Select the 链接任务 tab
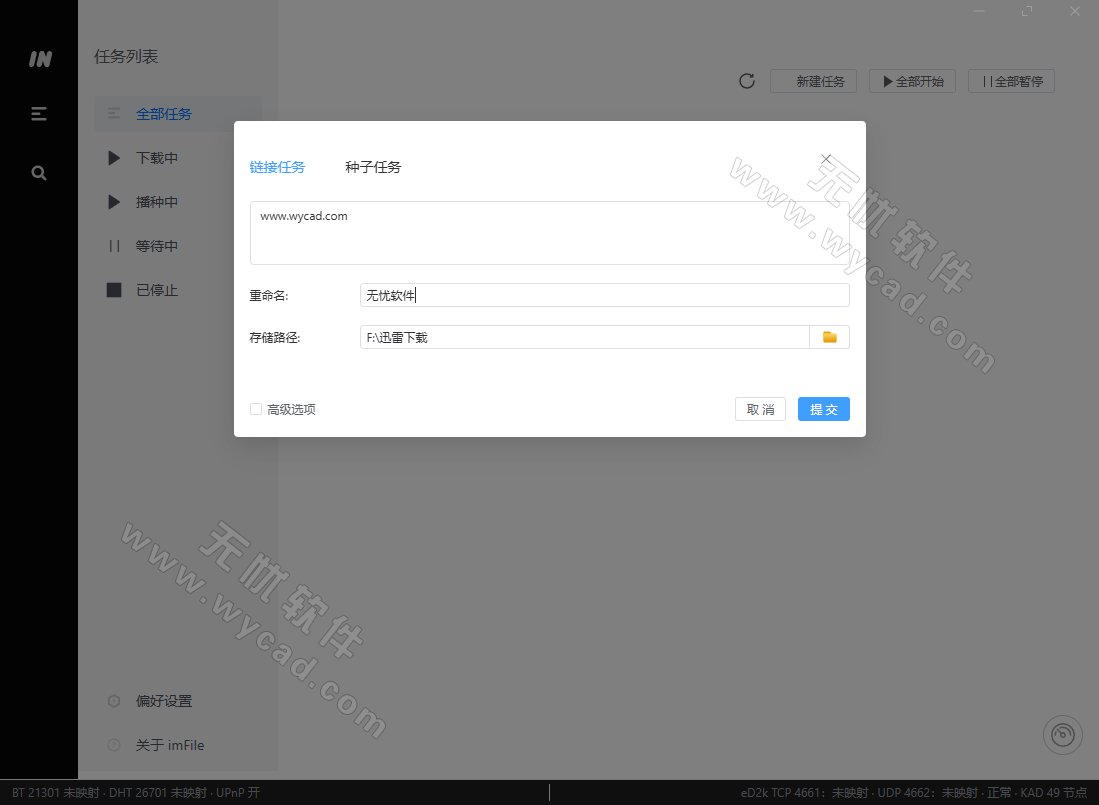Screen dimensions: 1099x805 (278, 167)
